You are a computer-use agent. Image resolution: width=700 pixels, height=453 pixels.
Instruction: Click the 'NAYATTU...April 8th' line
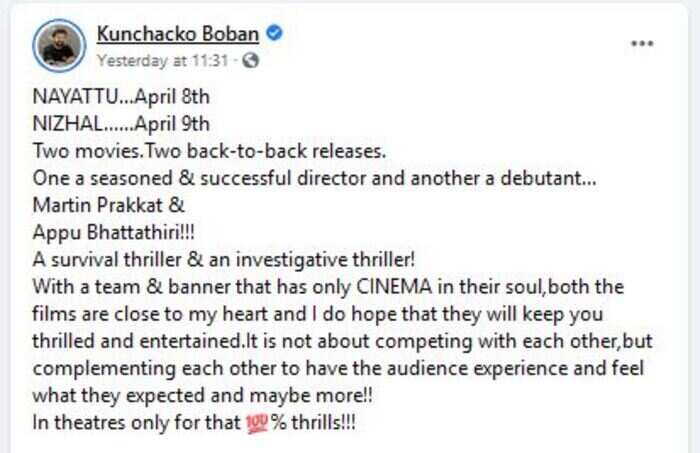121,97
